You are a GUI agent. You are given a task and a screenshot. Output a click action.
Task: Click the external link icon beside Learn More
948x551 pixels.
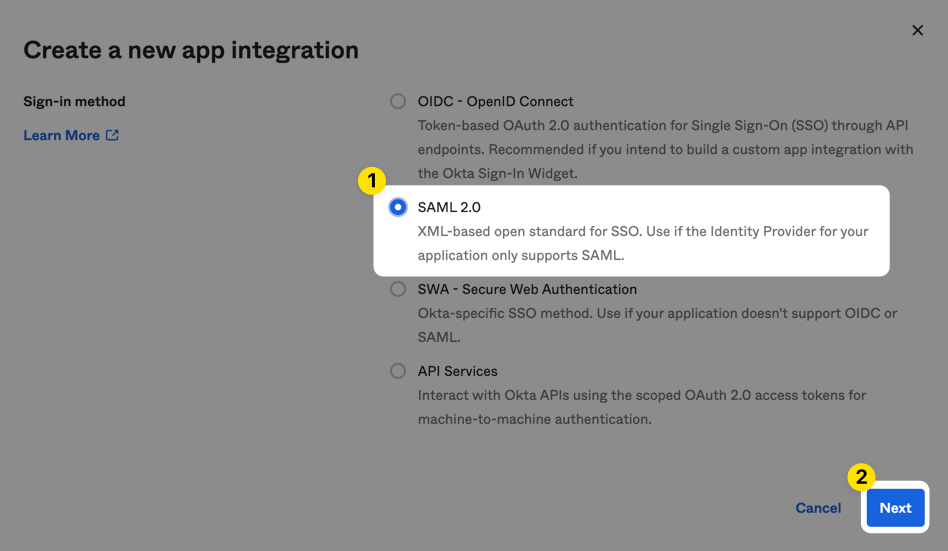pos(112,135)
